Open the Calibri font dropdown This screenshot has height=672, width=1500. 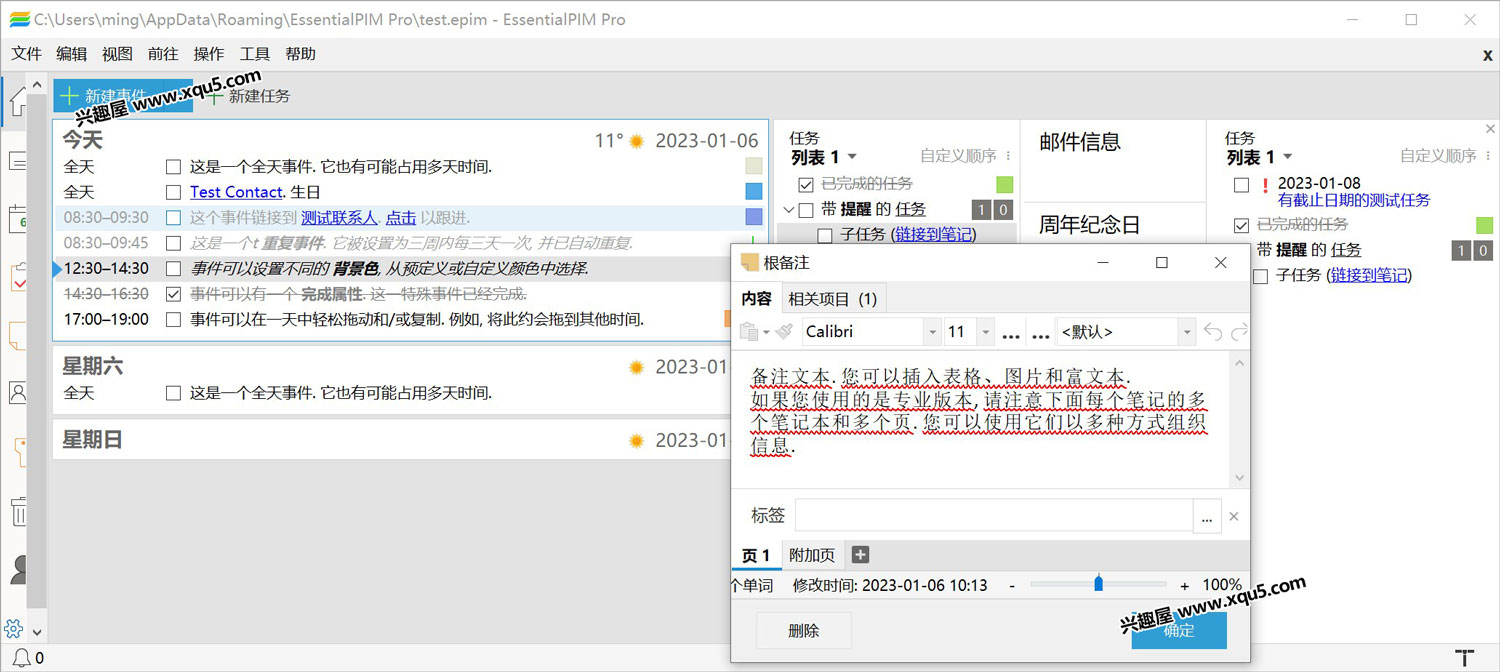[x=932, y=331]
